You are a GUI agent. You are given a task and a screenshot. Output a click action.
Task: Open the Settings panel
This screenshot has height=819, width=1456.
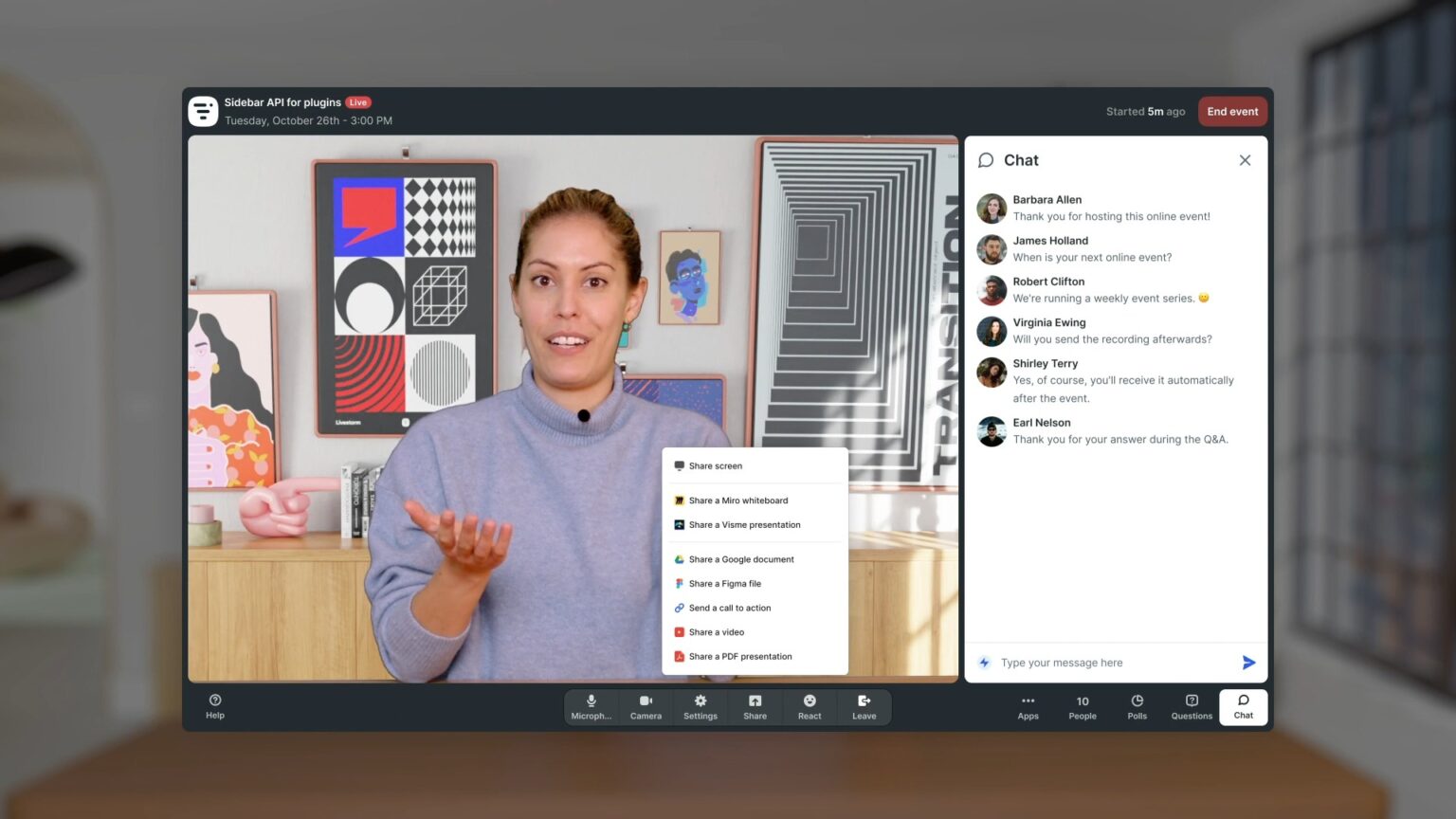pos(700,707)
